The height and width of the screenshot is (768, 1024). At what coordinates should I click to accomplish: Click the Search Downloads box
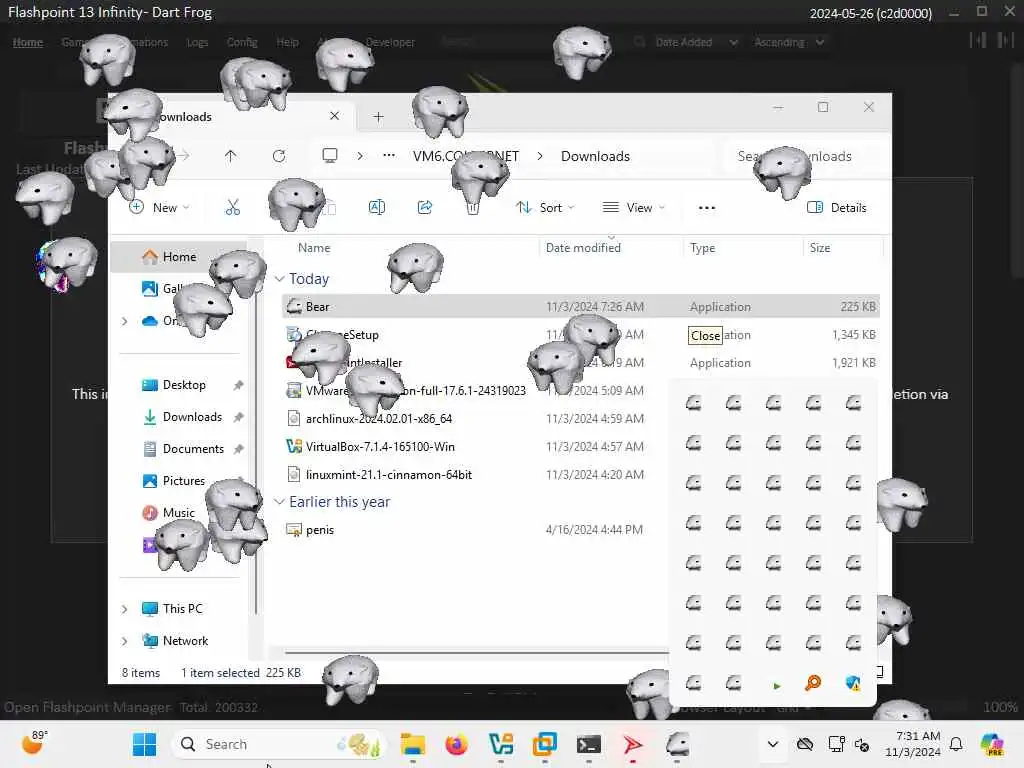[805, 156]
